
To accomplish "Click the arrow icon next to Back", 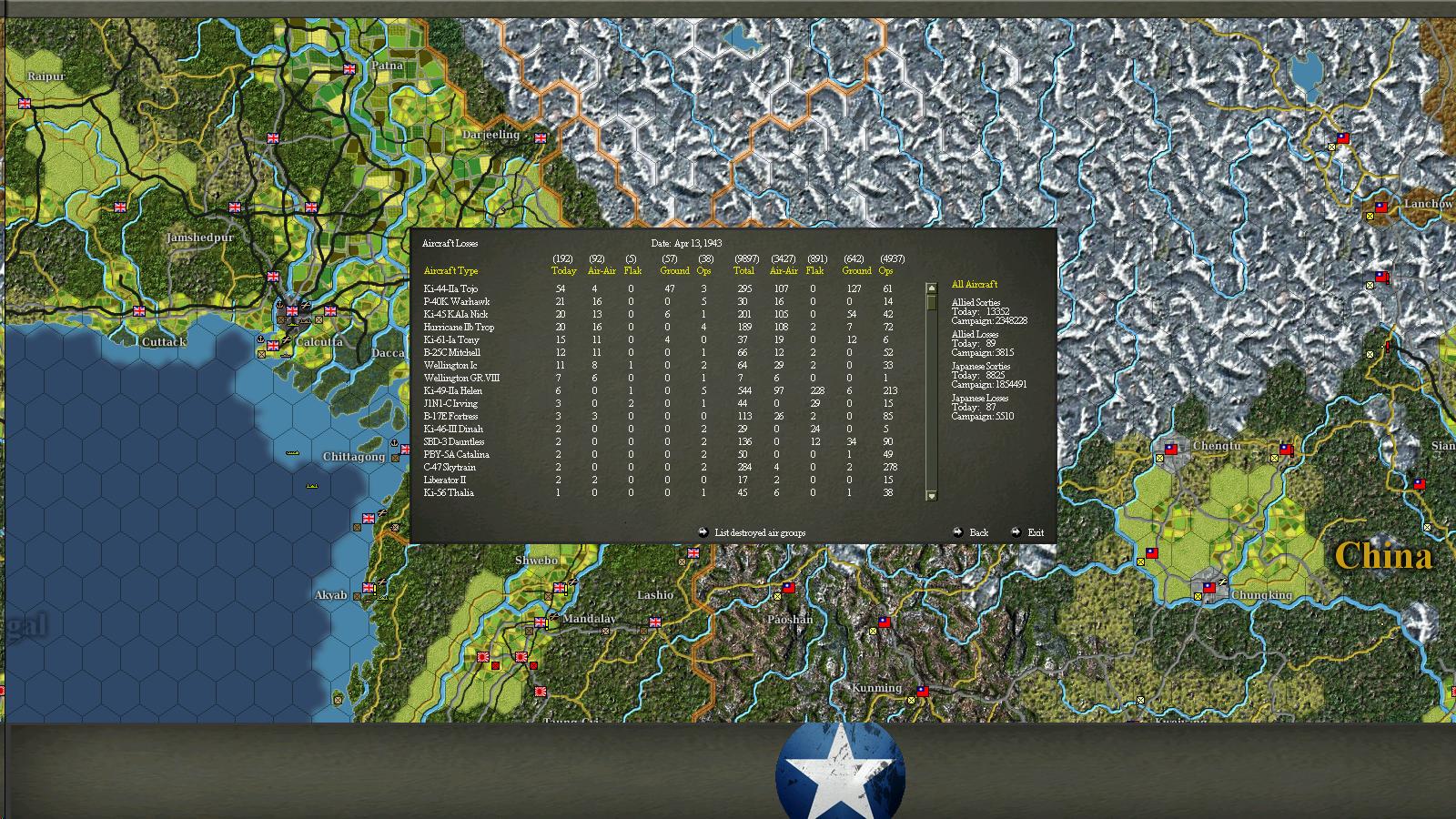I will pos(957,532).
